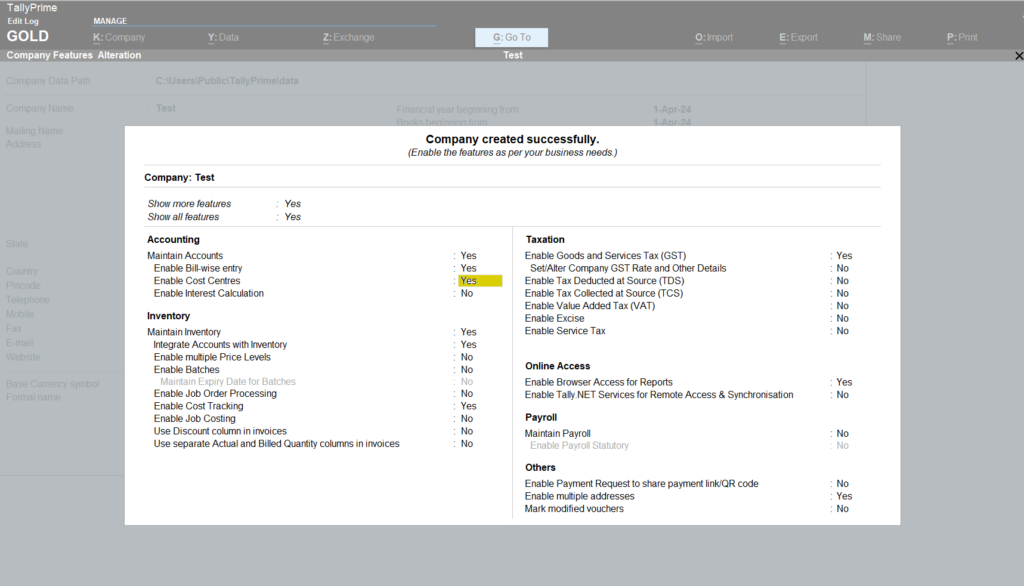
Task: Enable Tax Deducted at Source (TDS)
Action: pyautogui.click(x=842, y=281)
